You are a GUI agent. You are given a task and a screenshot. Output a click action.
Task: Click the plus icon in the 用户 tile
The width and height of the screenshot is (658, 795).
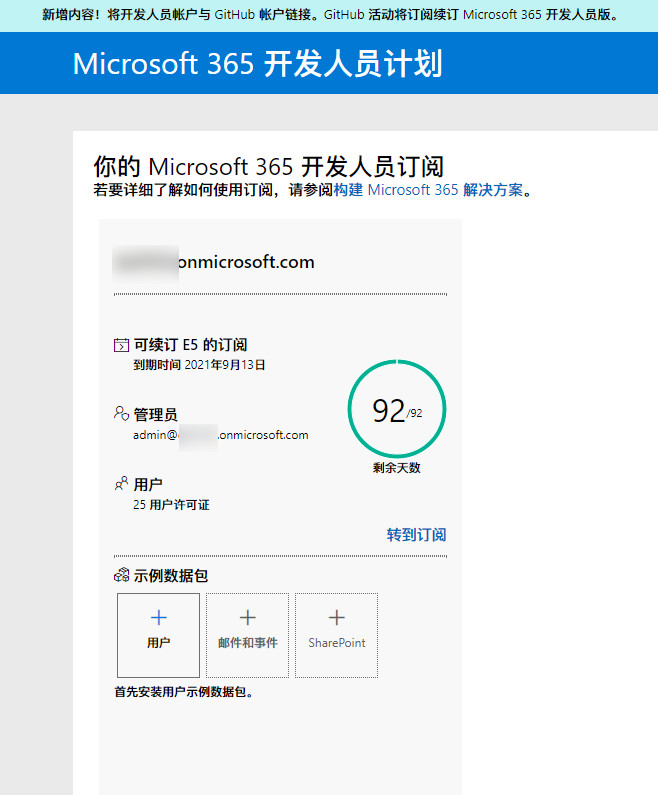(159, 618)
